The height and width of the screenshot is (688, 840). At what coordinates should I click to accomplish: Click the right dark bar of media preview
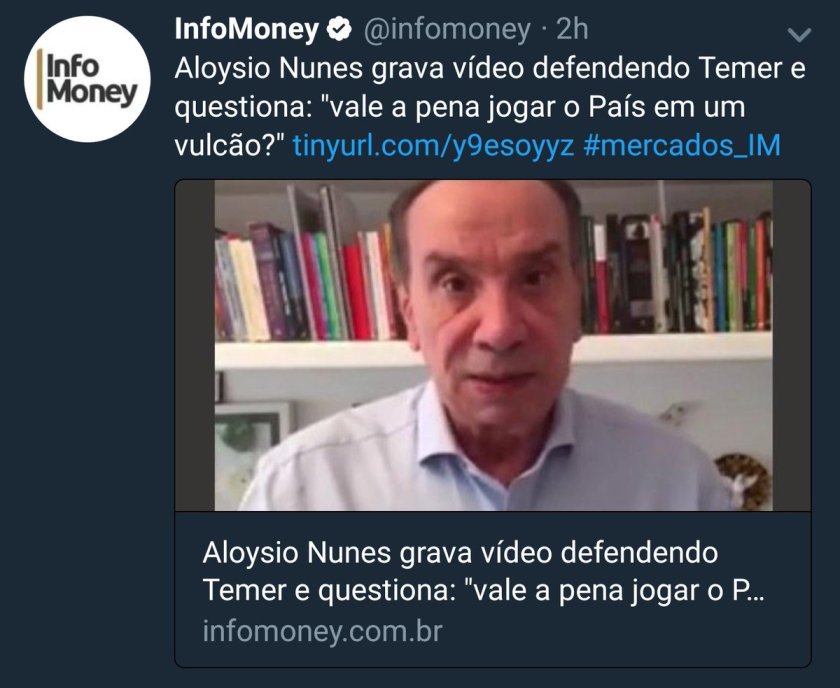coord(791,346)
